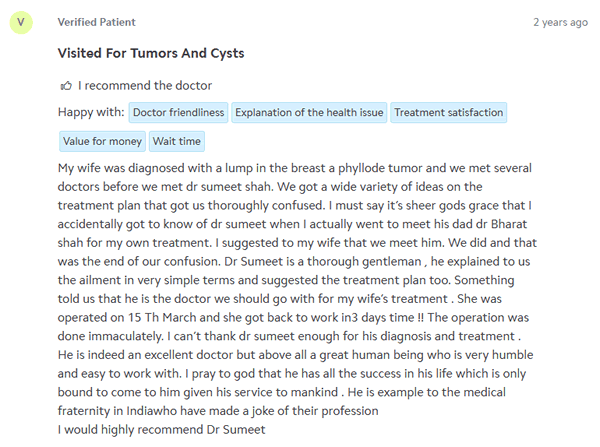Select the Explanation of the health issue tag

click(x=309, y=113)
